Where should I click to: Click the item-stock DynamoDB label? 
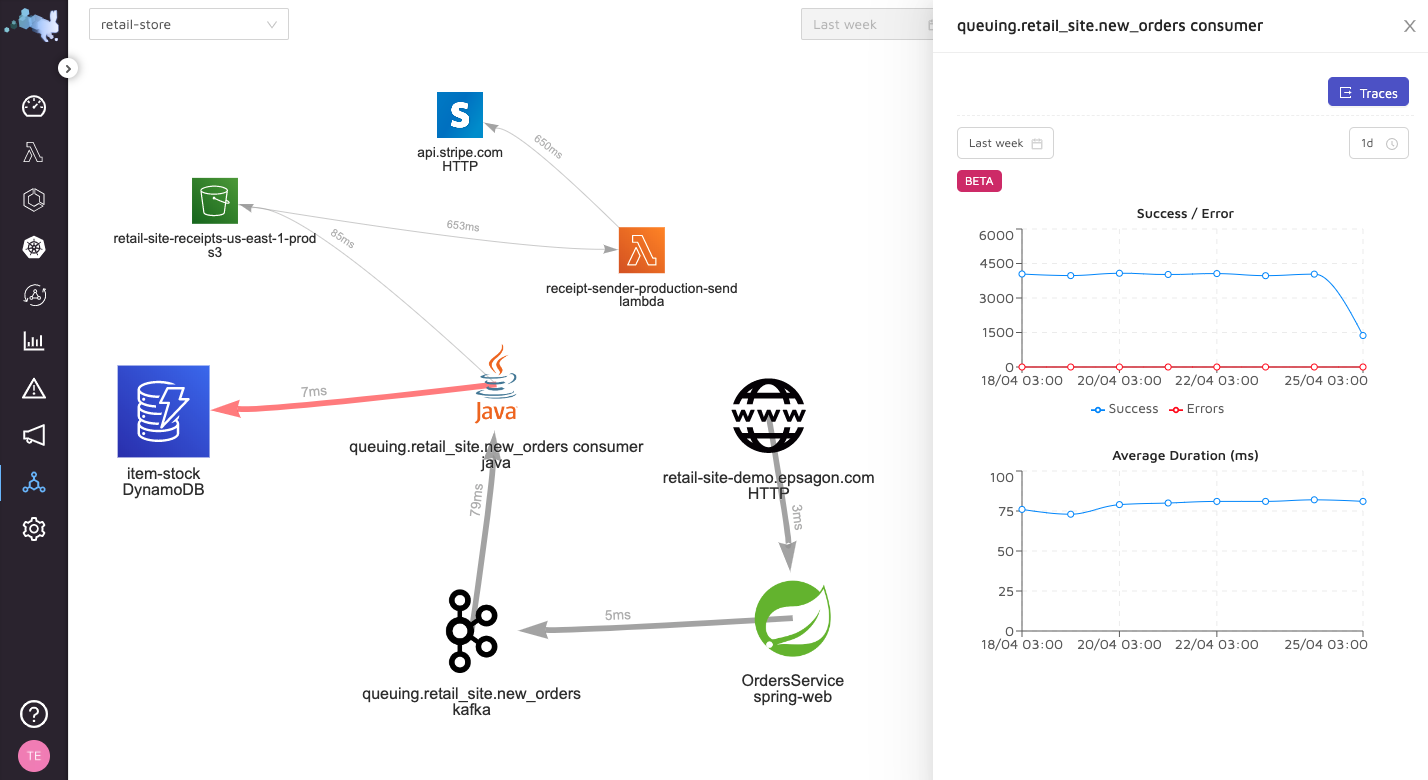163,481
